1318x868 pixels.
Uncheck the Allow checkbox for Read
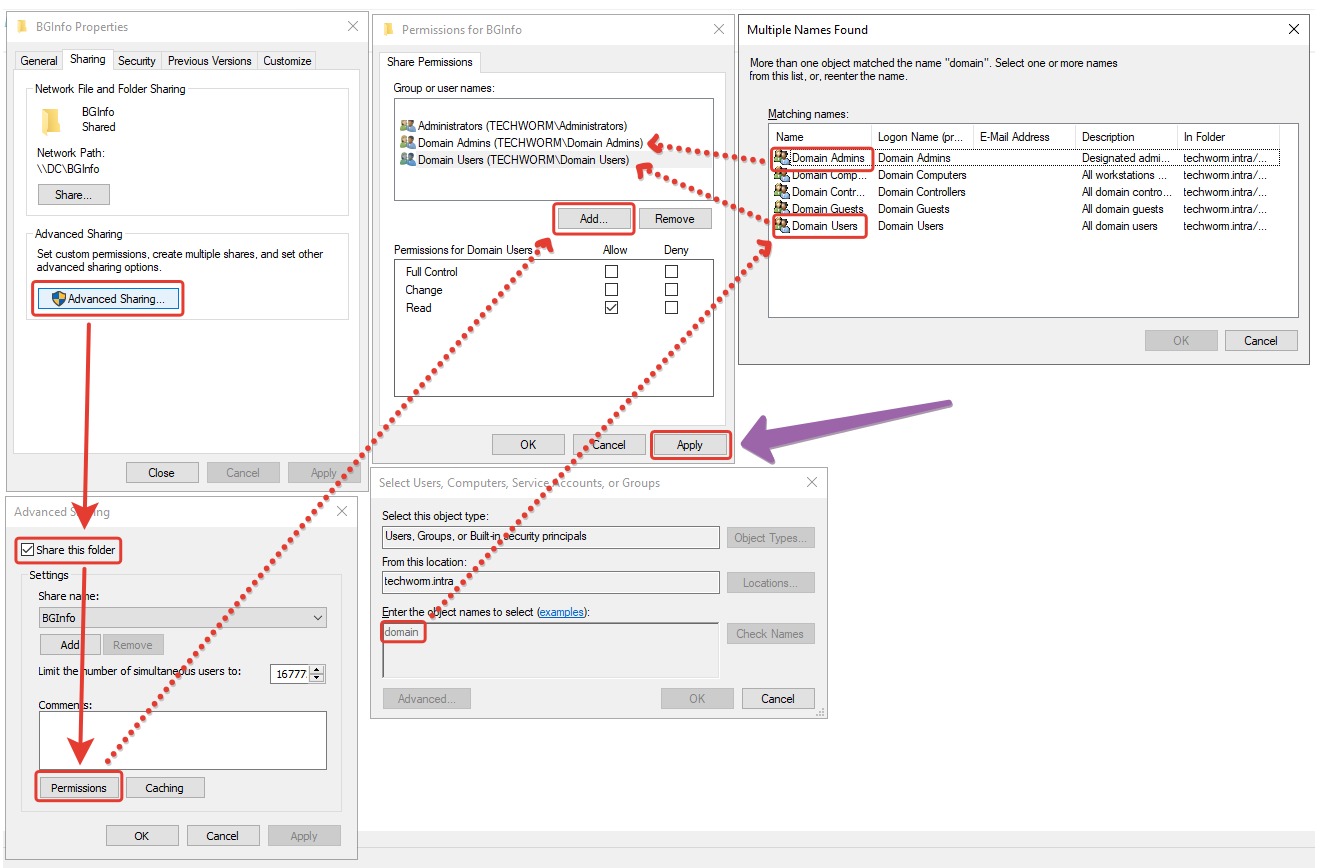pyautogui.click(x=611, y=308)
